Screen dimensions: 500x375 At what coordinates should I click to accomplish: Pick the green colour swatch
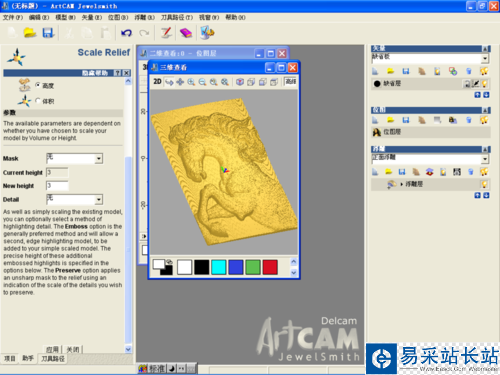[x=253, y=267]
